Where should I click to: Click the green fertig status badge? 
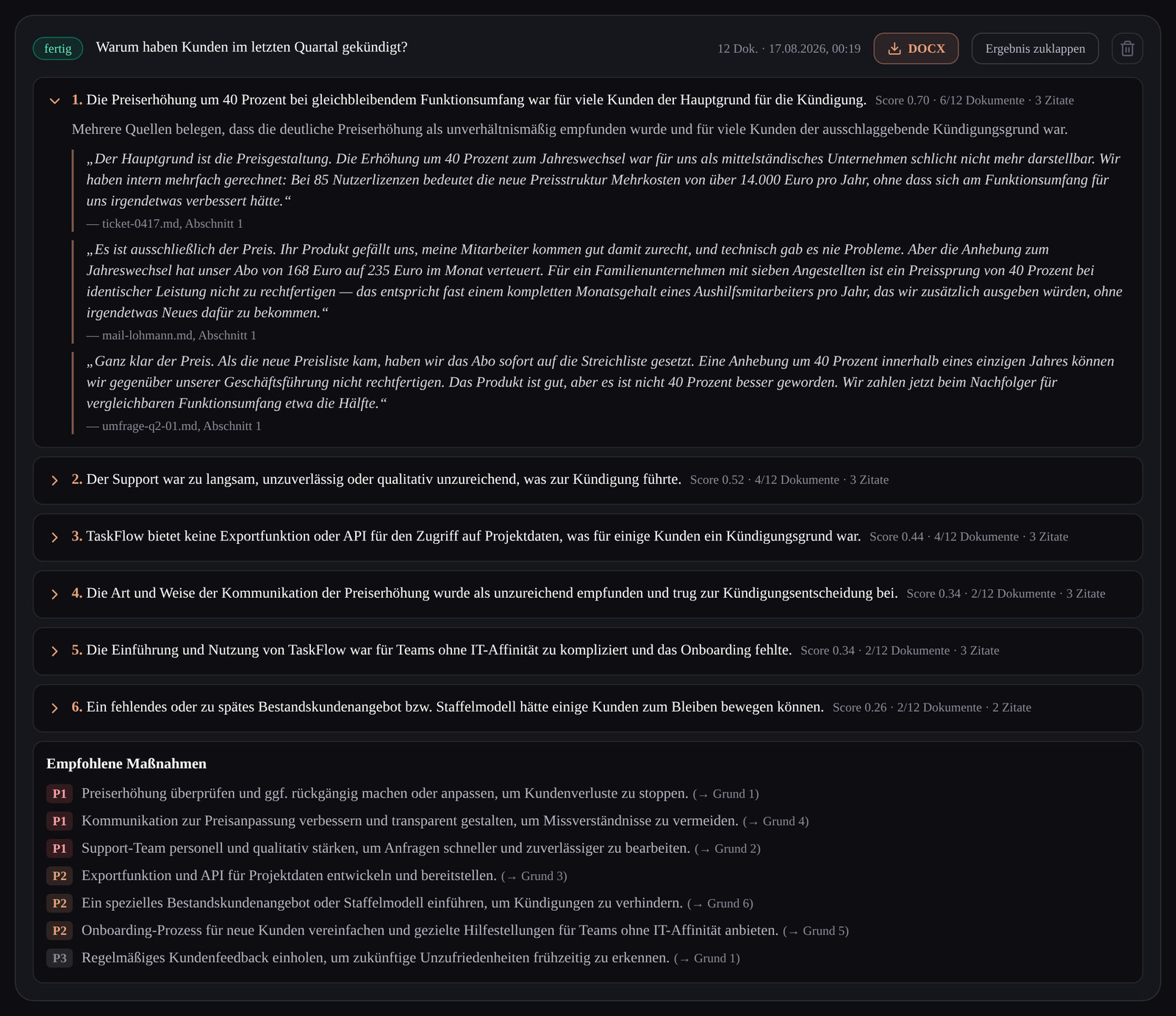click(58, 49)
